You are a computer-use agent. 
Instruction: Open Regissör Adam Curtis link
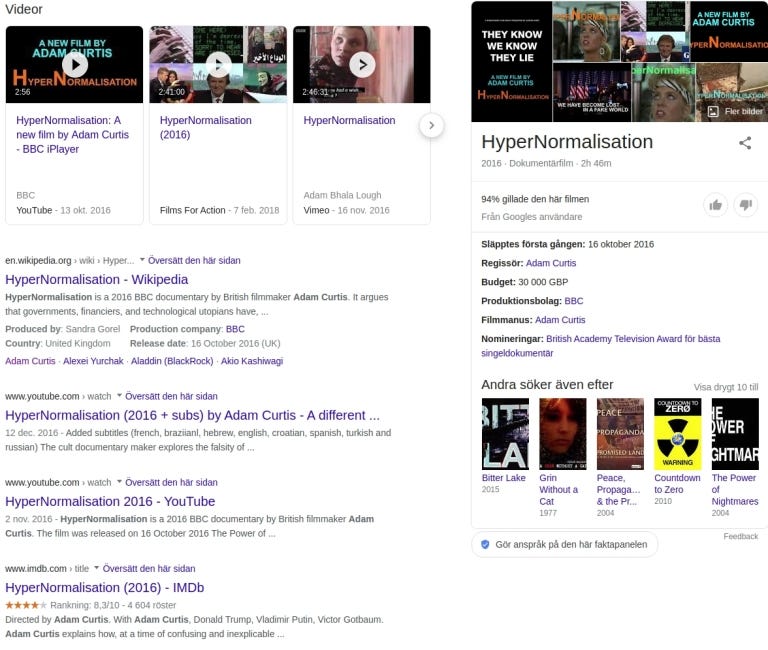pos(551,263)
